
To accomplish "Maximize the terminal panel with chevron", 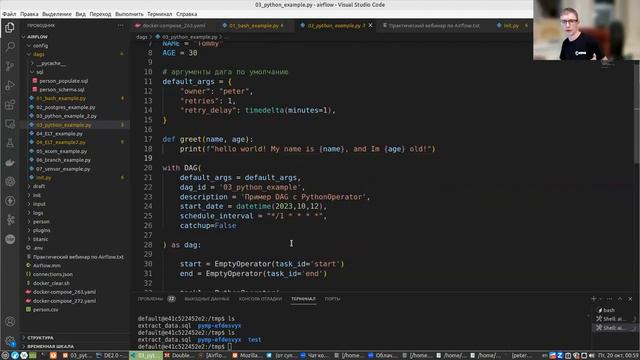I will pos(620,299).
